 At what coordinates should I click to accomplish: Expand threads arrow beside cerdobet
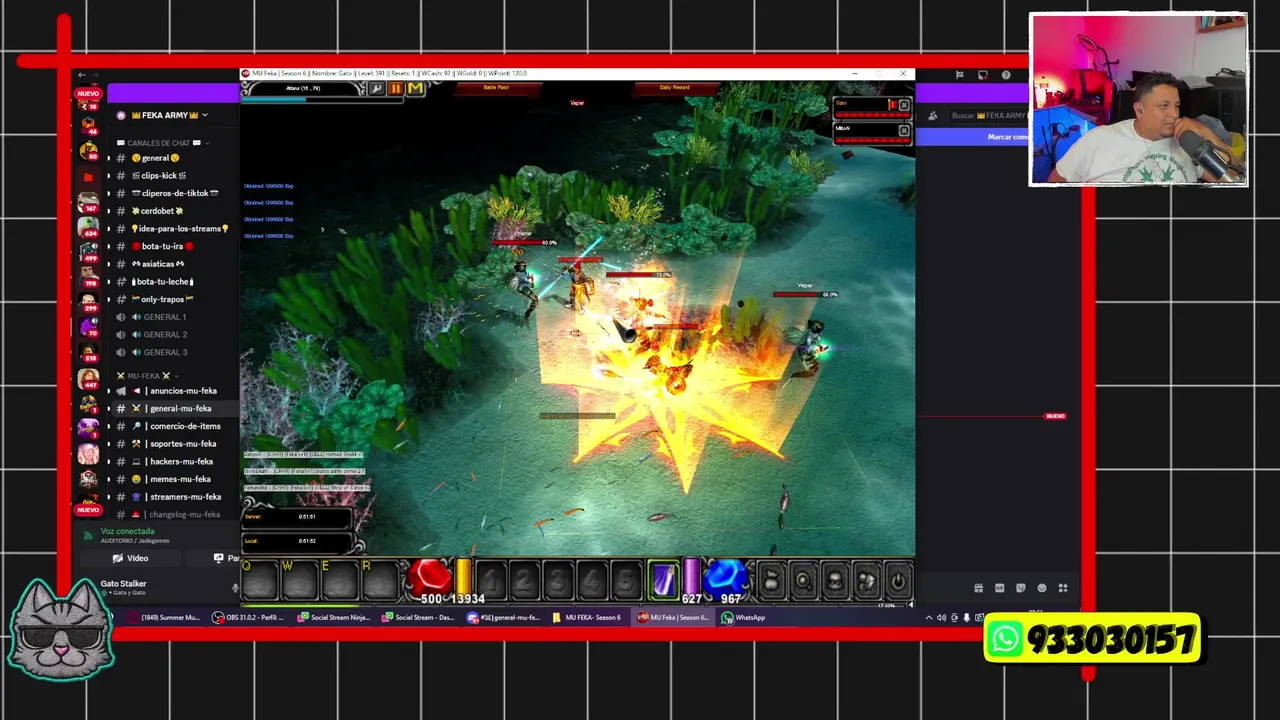click(x=109, y=211)
